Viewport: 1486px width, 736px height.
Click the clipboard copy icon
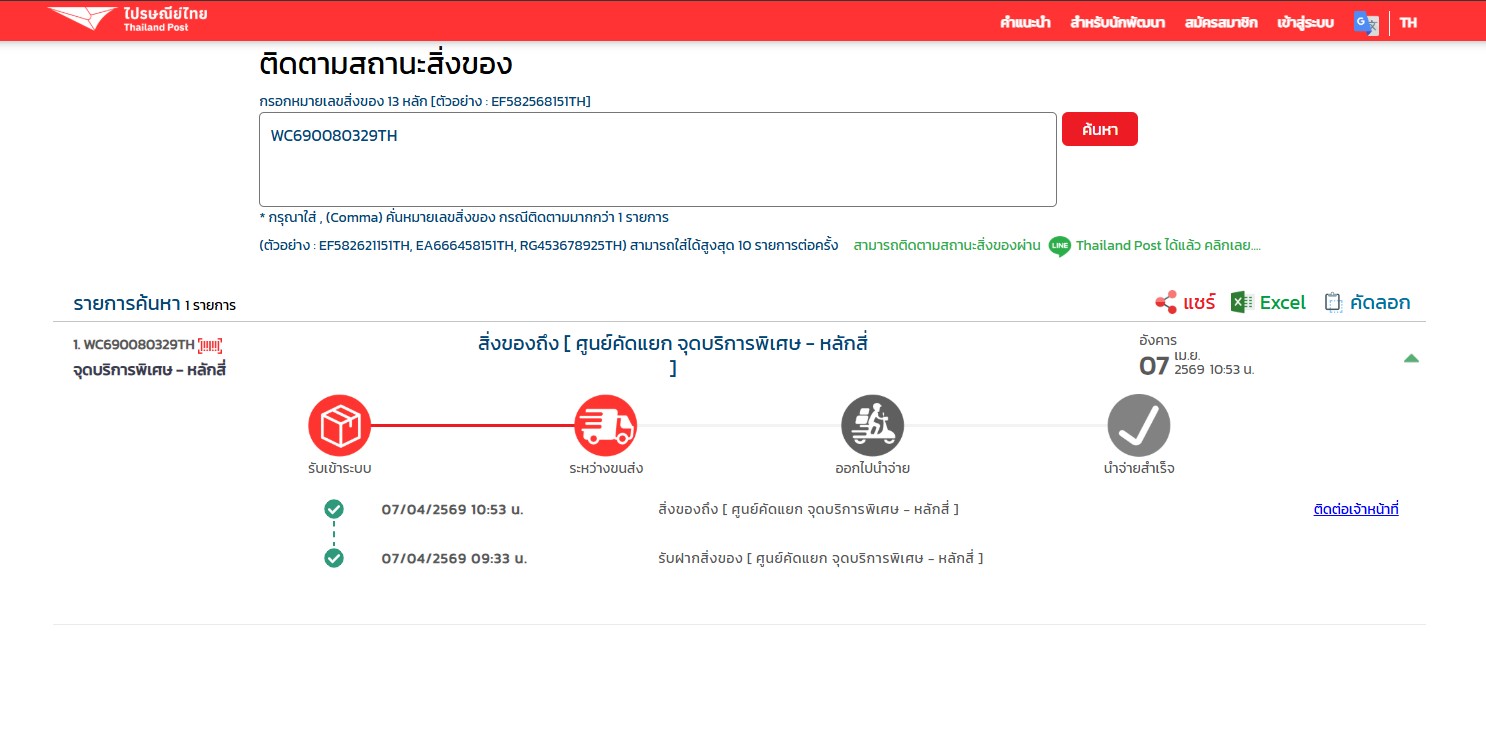pos(1333,302)
